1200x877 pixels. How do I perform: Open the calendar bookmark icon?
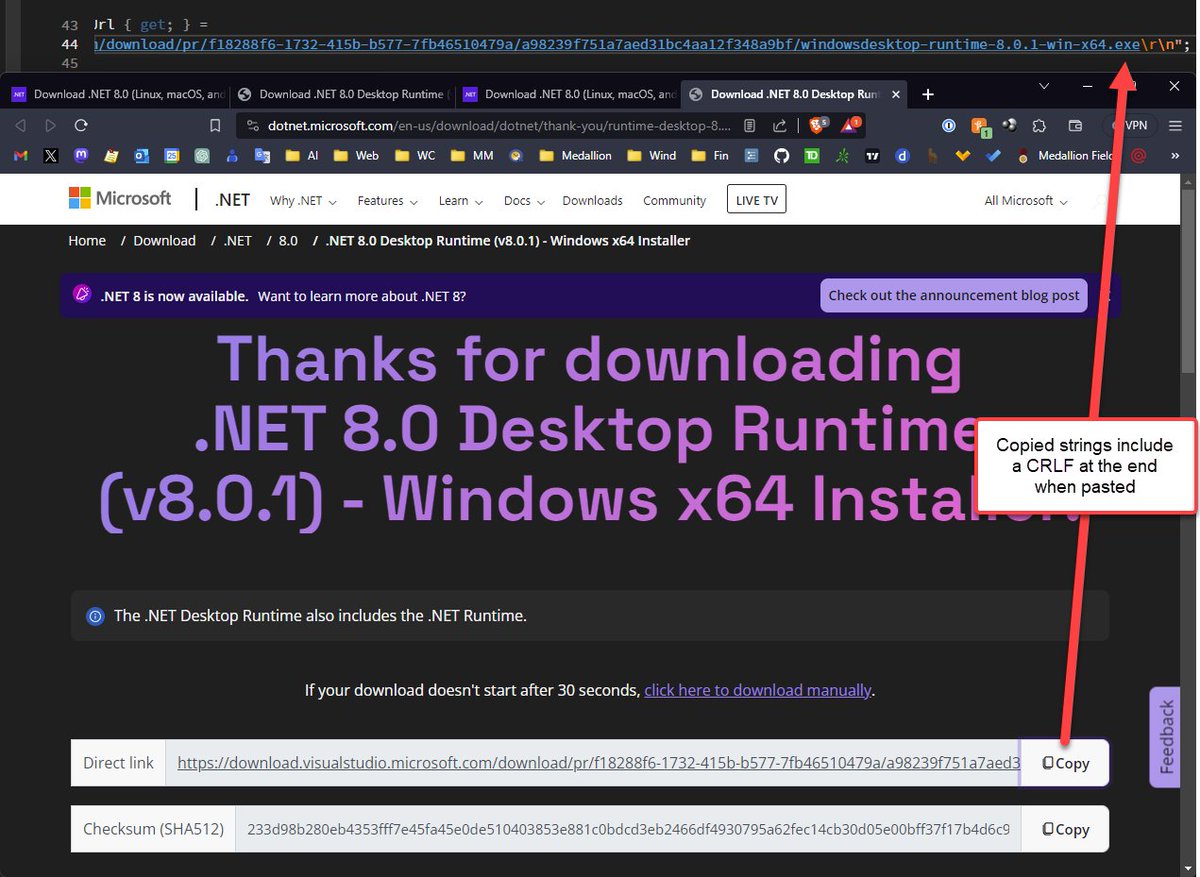(x=172, y=156)
